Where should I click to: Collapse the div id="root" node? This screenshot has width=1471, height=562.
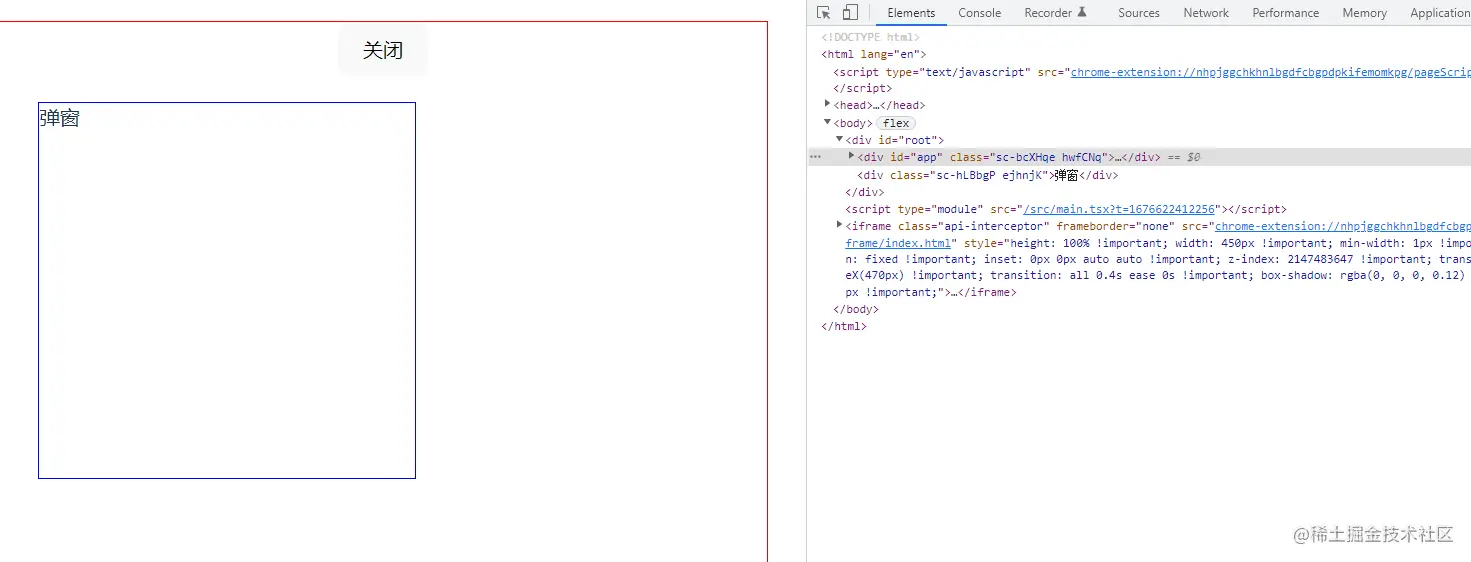click(840, 139)
